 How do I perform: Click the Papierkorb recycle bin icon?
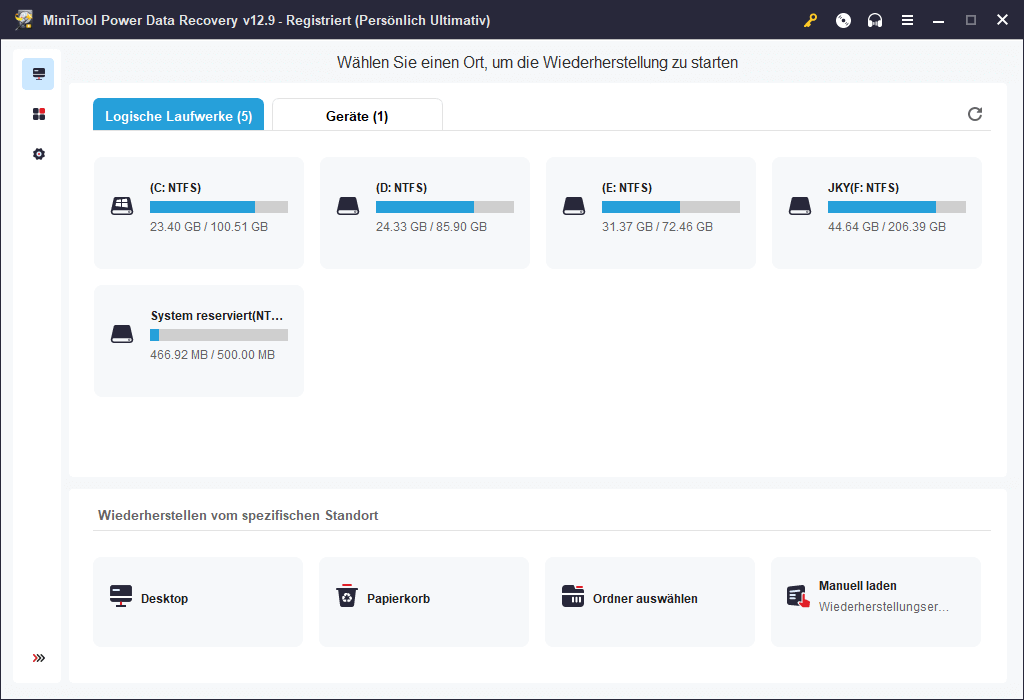347,596
